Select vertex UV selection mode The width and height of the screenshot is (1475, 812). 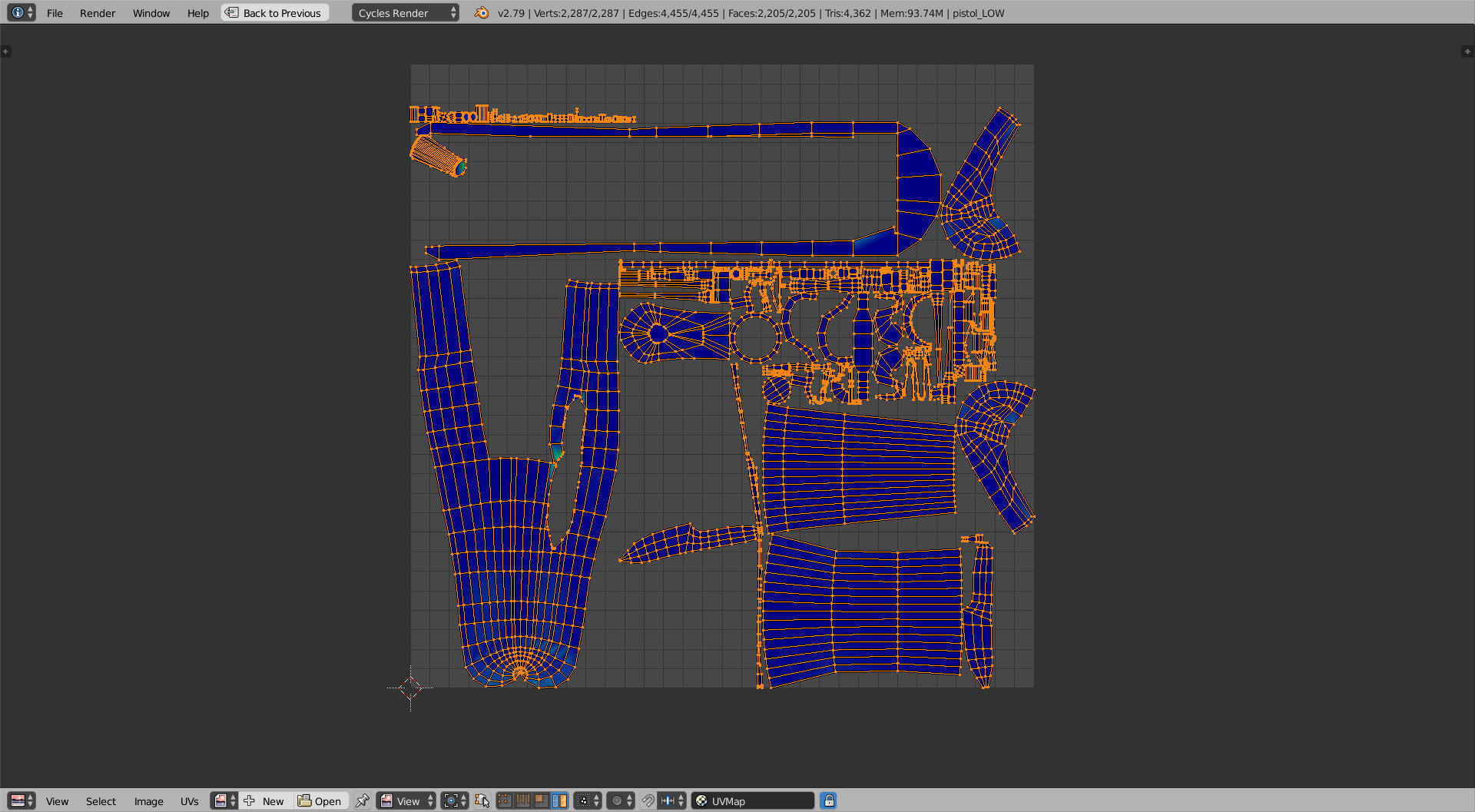(x=505, y=800)
